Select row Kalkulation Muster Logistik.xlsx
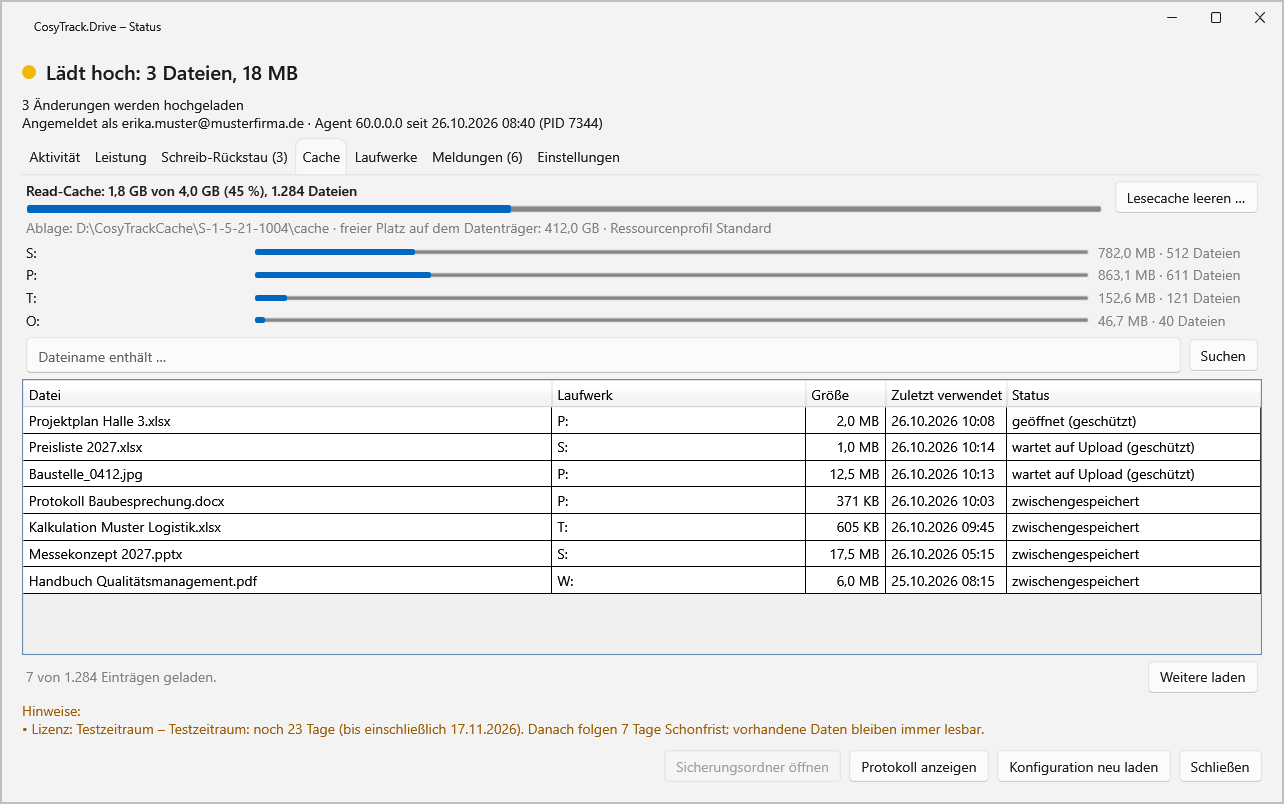Screen dimensions: 1284x804 (642, 527)
